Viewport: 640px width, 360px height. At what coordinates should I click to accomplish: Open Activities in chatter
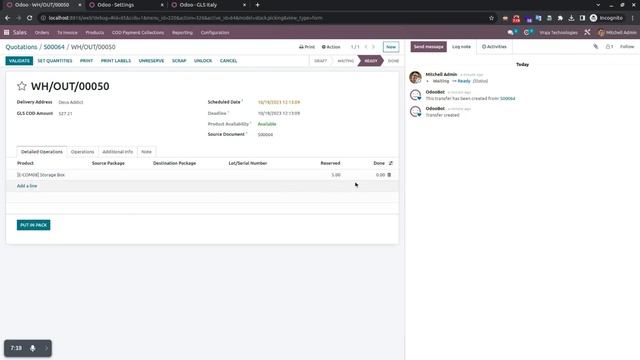pos(494,47)
